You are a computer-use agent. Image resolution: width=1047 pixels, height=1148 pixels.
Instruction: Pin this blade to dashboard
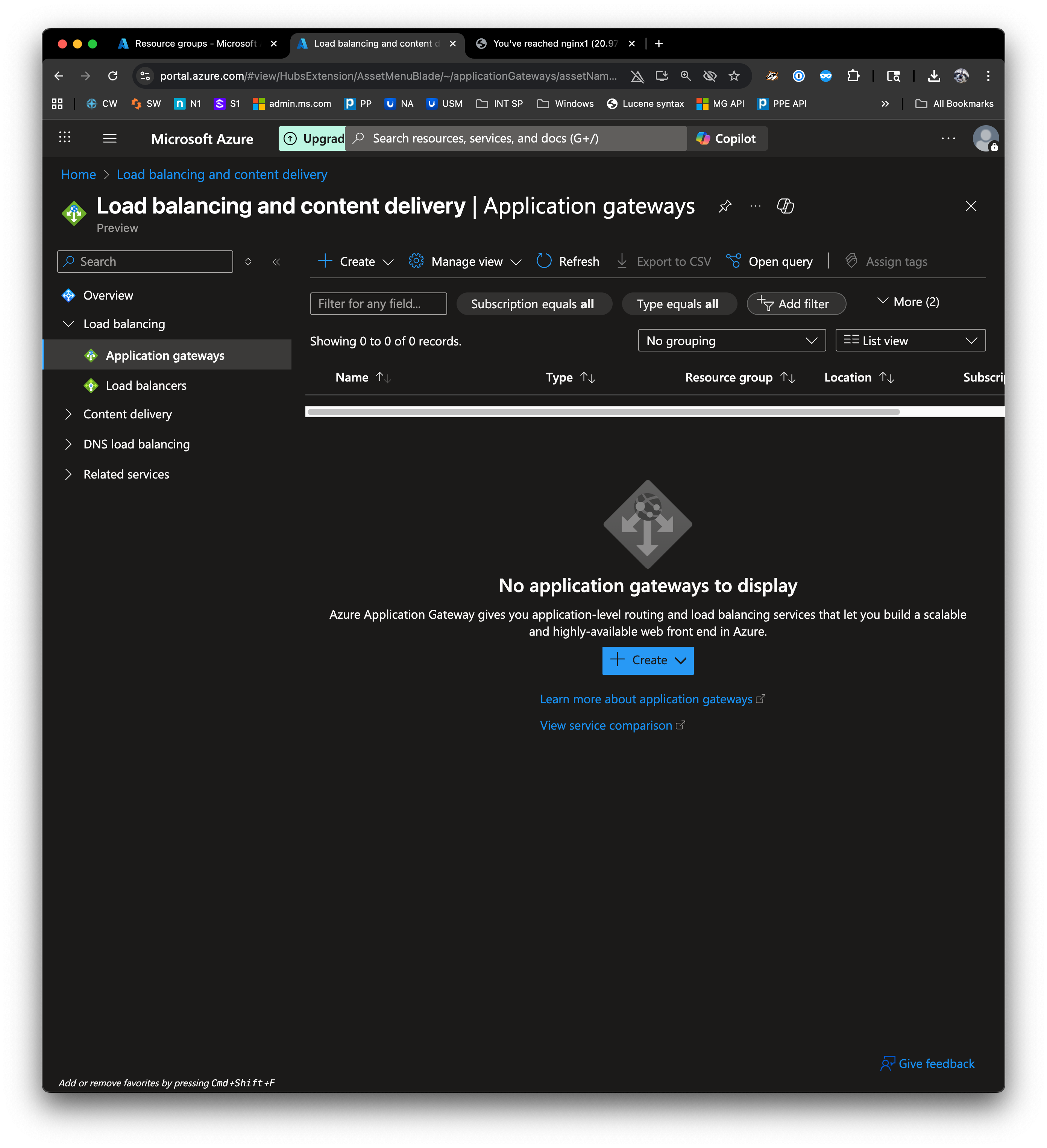coord(725,206)
